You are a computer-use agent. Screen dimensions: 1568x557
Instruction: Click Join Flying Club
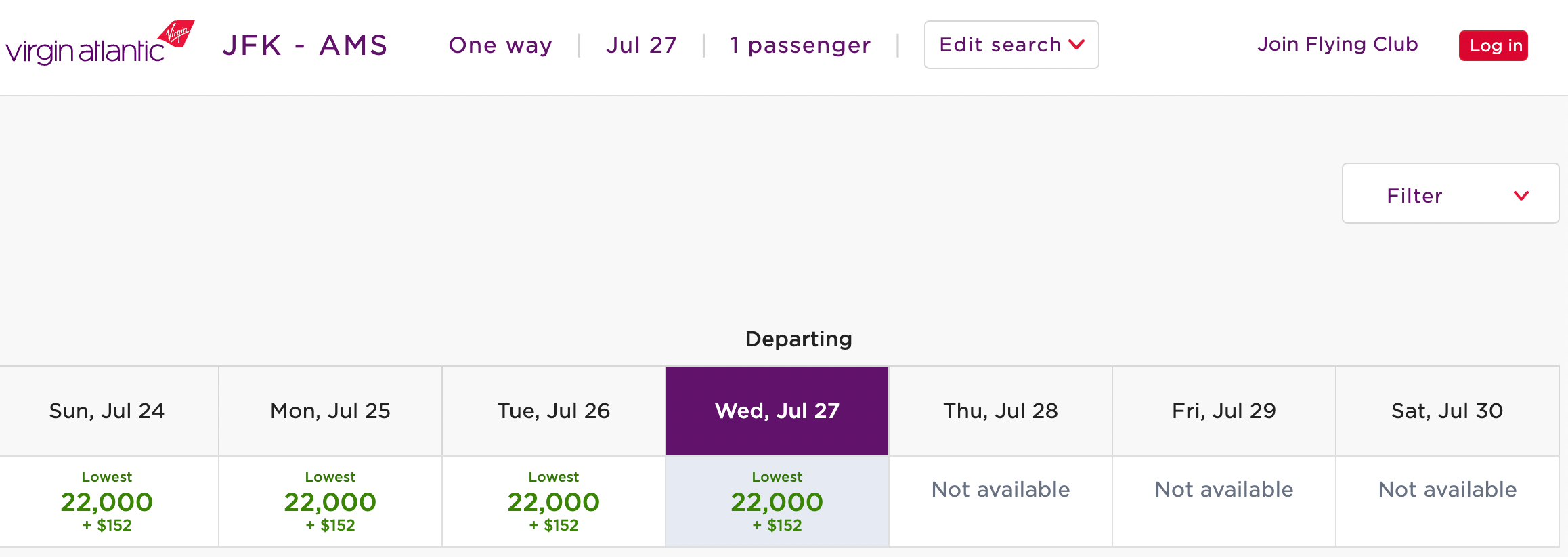point(1337,44)
